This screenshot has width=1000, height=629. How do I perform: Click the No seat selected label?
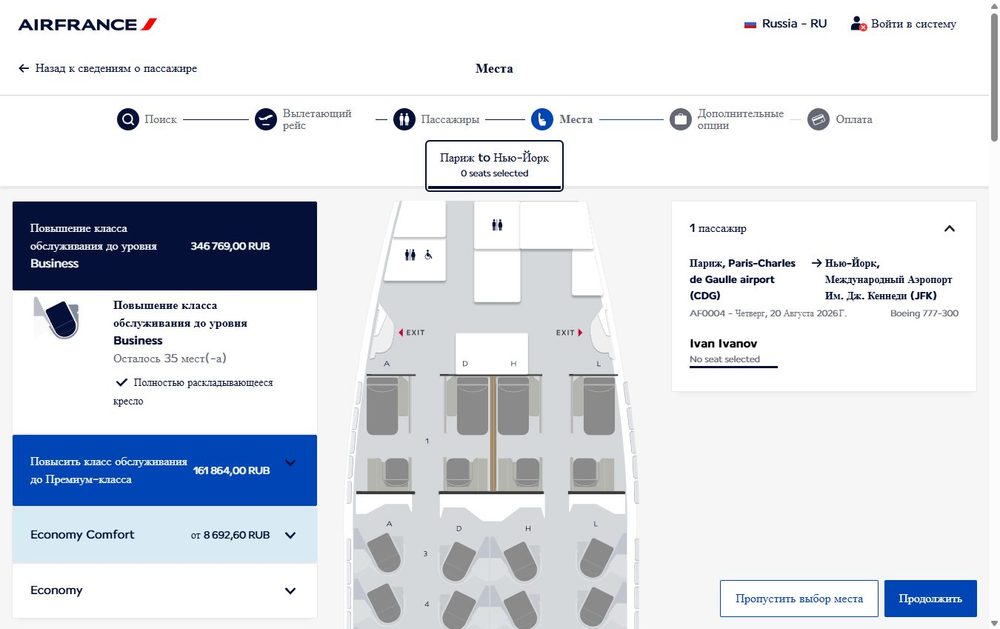[x=724, y=359]
